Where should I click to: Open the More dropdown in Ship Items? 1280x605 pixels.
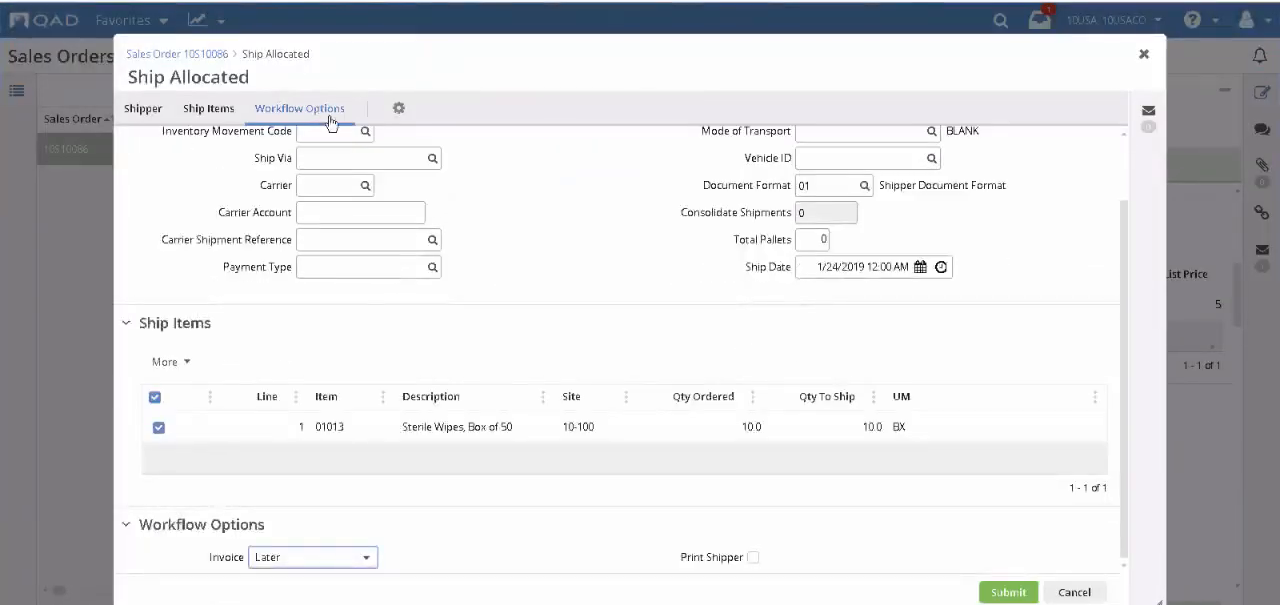171,362
